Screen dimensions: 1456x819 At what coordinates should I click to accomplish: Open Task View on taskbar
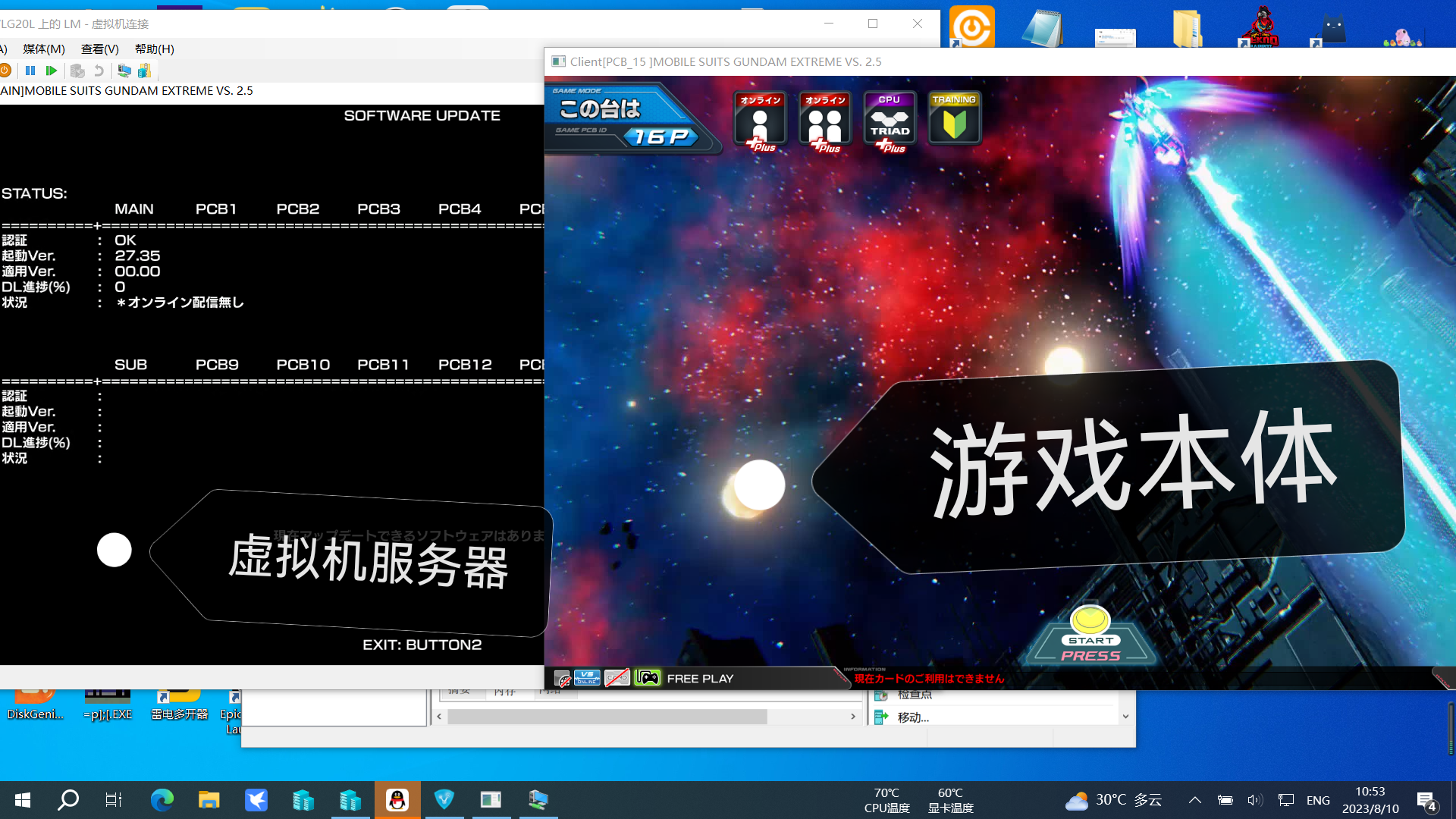click(x=114, y=799)
